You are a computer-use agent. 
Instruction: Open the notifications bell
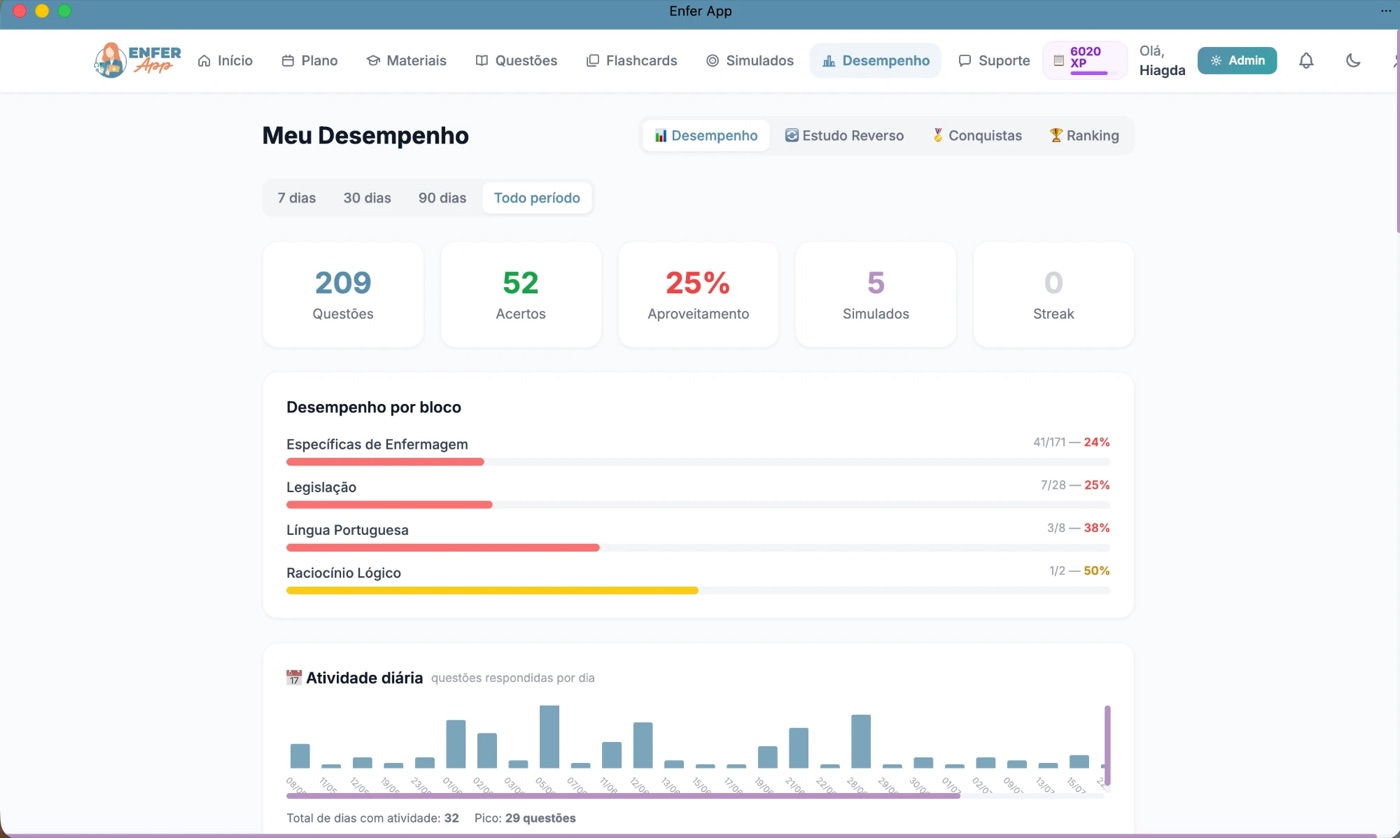[1306, 60]
